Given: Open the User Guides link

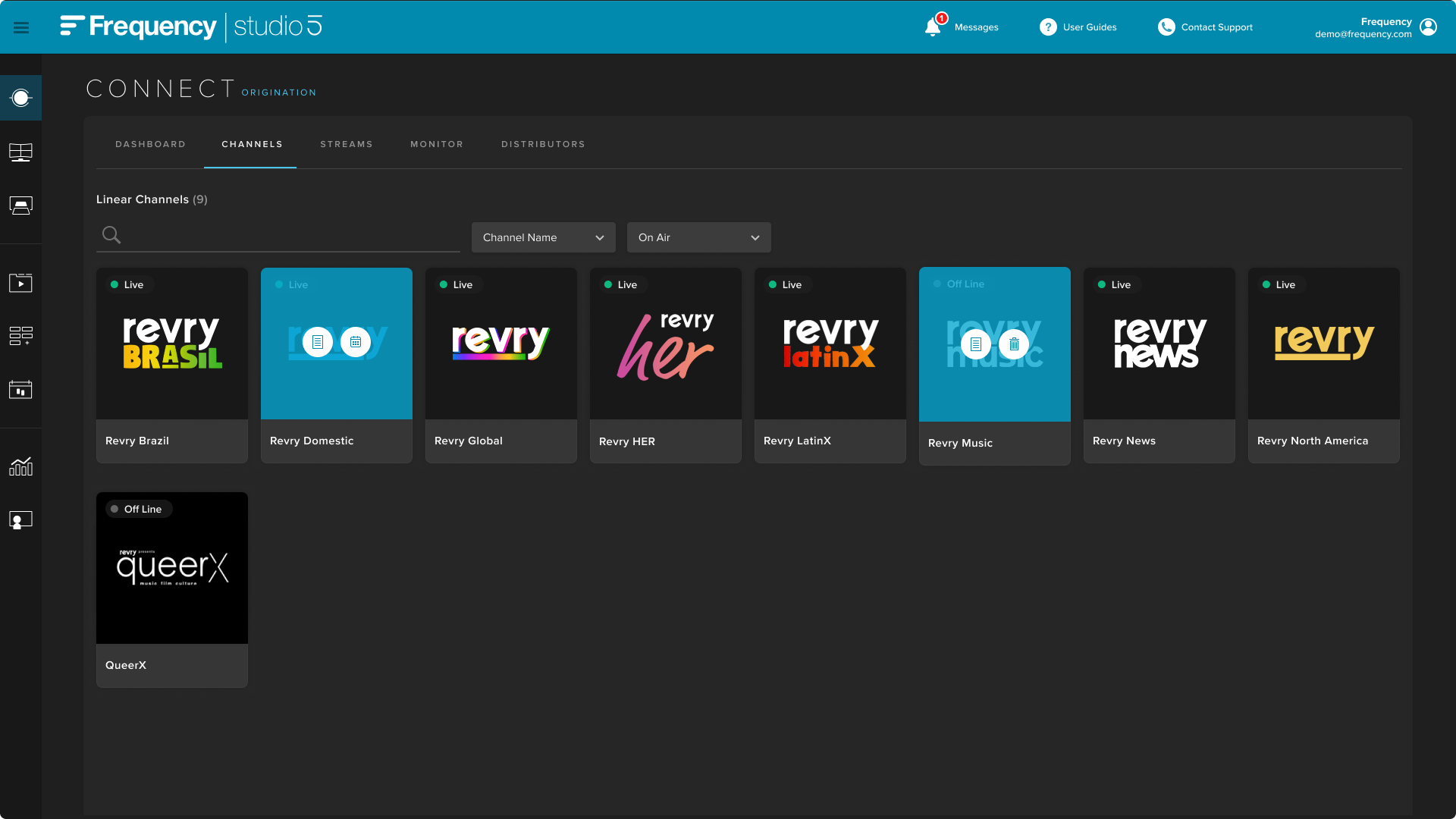Looking at the screenshot, I should [1090, 27].
